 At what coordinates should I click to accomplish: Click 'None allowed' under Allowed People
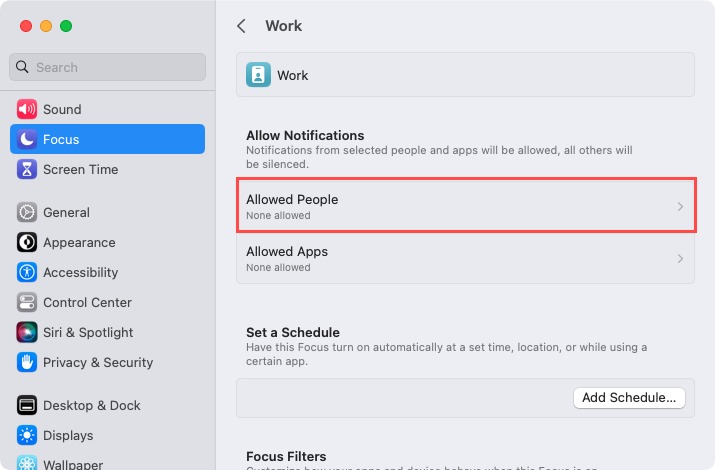point(278,215)
